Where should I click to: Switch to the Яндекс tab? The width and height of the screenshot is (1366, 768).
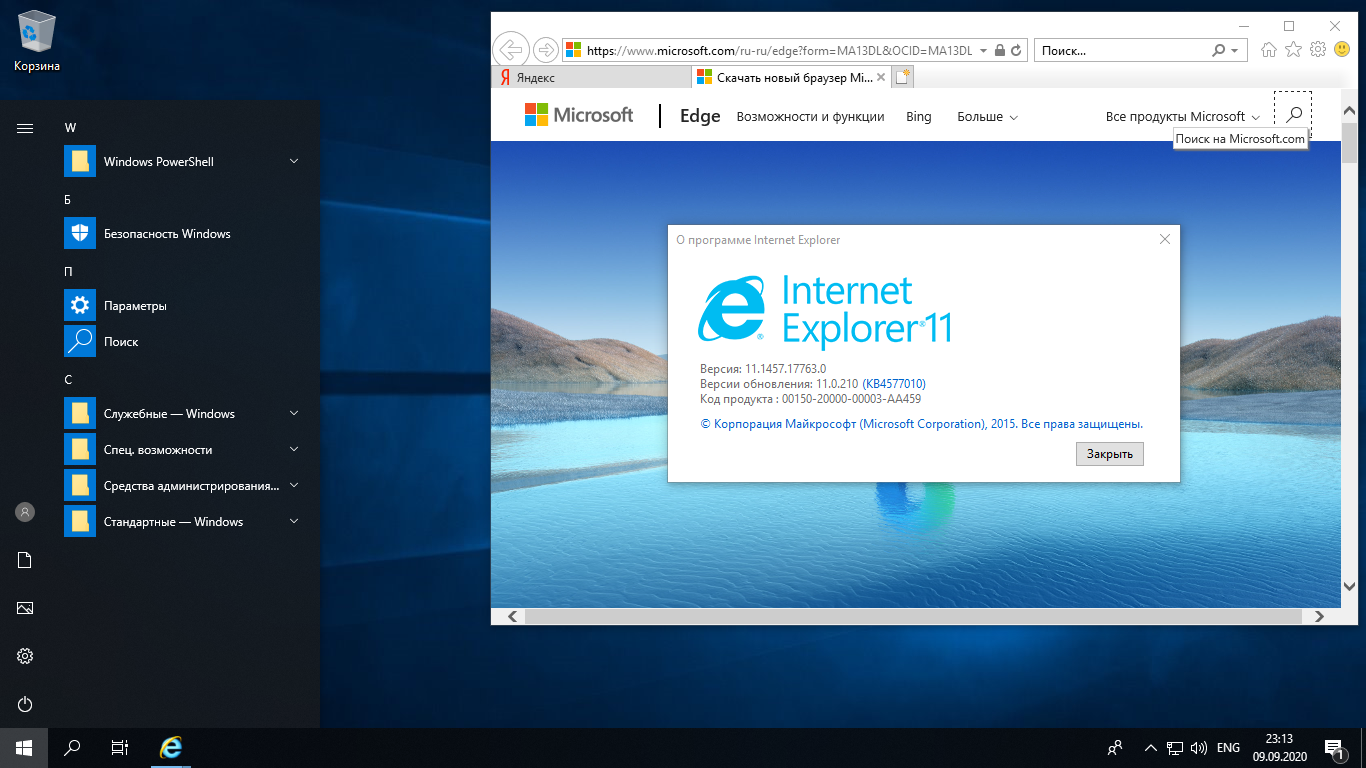(590, 77)
